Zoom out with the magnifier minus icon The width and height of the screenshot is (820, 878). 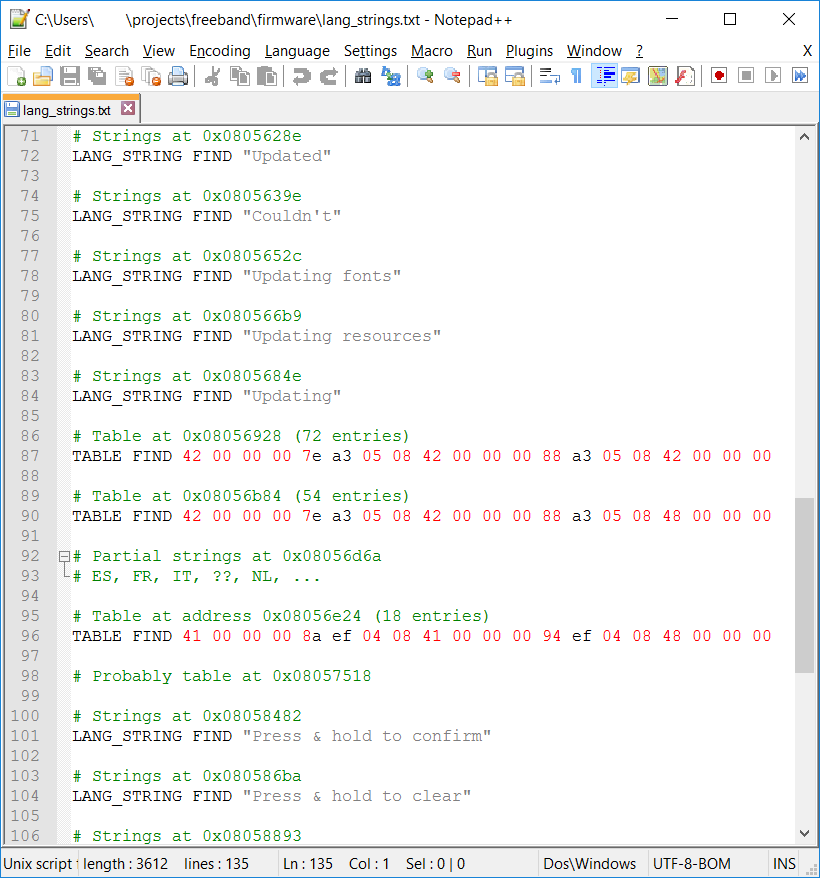452,76
